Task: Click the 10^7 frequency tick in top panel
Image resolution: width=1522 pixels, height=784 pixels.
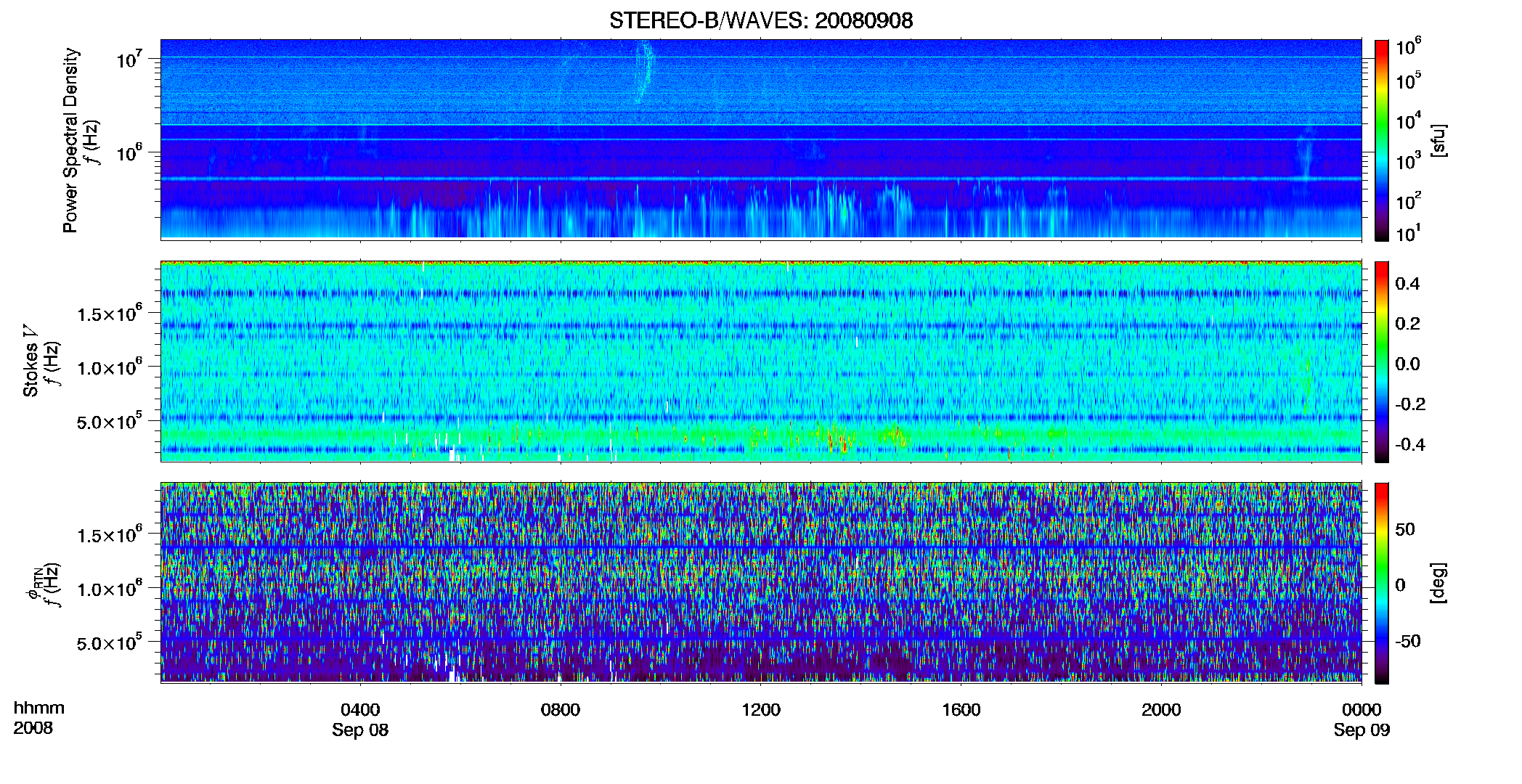Action: [129, 58]
